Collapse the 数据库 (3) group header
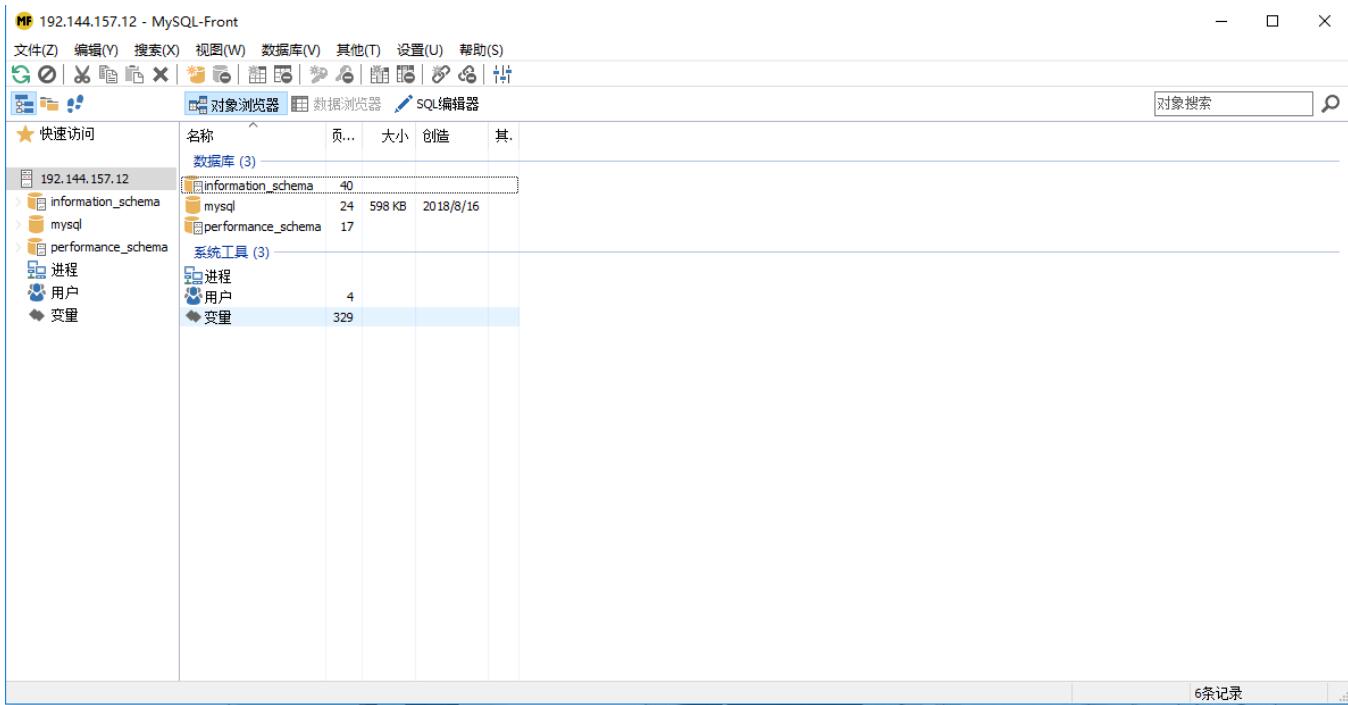 click(225, 162)
